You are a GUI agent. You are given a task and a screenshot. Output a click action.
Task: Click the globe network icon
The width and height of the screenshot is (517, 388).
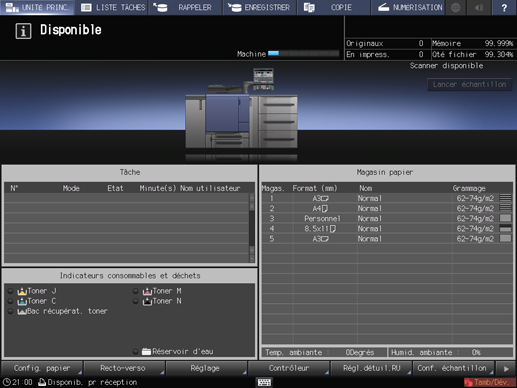pos(456,7)
